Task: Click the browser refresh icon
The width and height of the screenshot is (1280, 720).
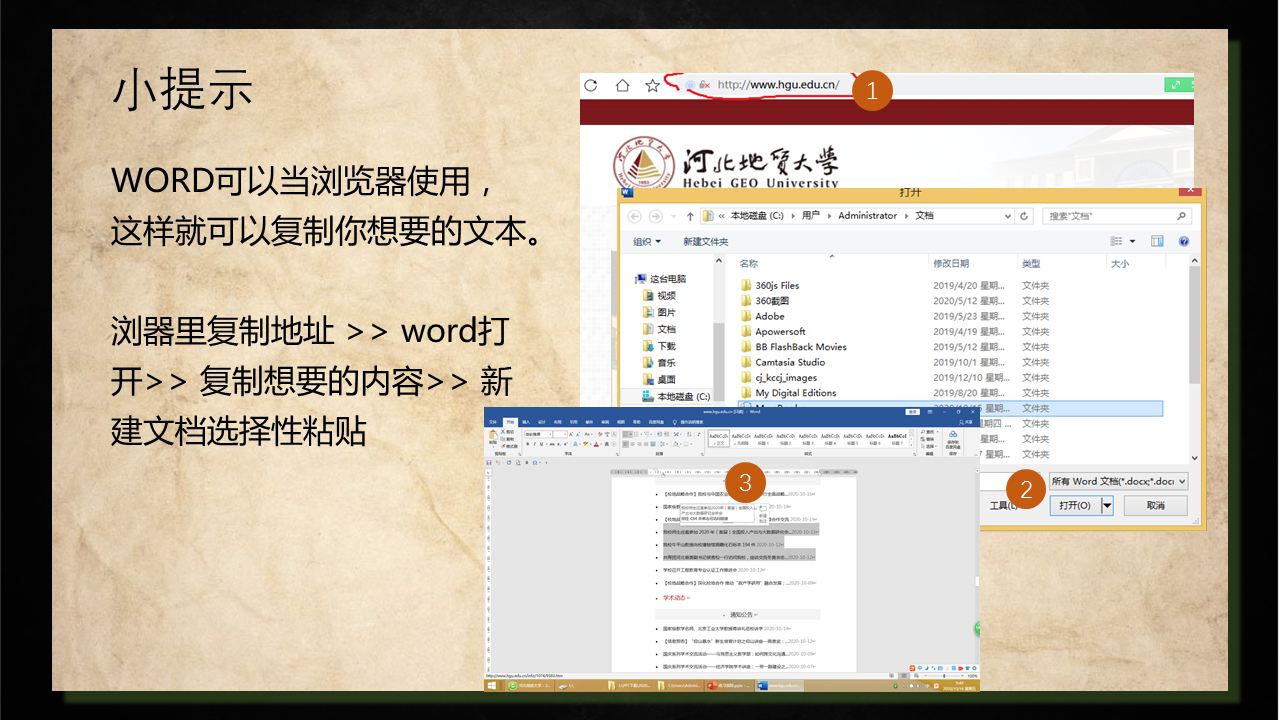Action: (x=591, y=85)
